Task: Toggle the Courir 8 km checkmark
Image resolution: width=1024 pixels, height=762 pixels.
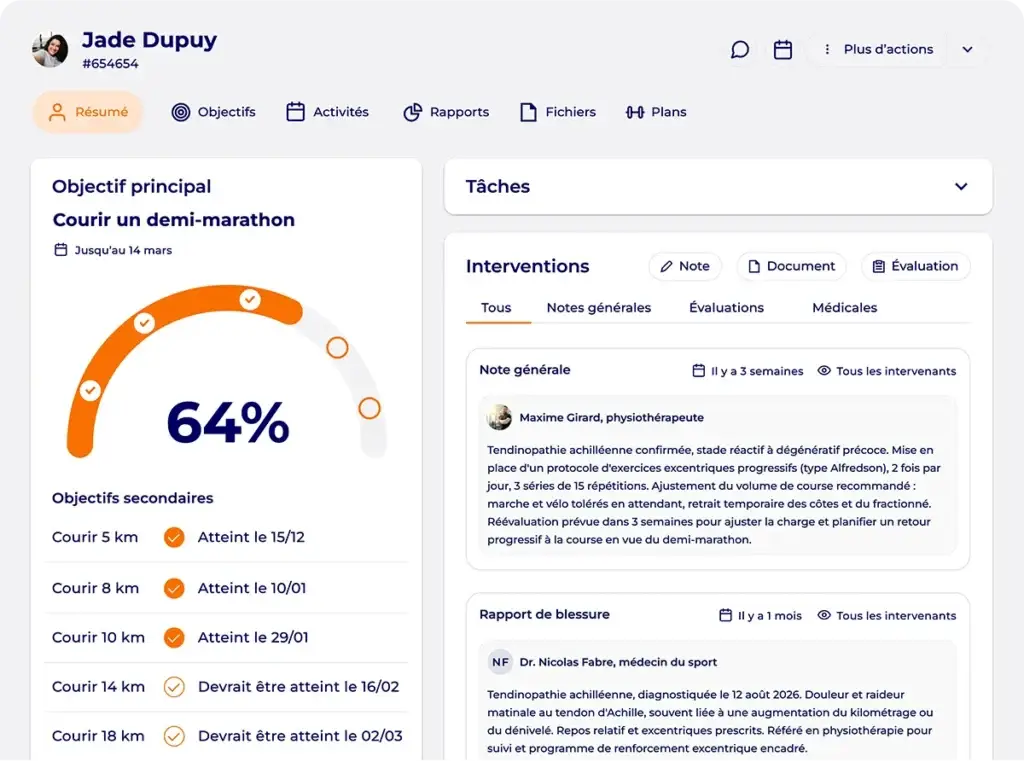Action: 174,588
